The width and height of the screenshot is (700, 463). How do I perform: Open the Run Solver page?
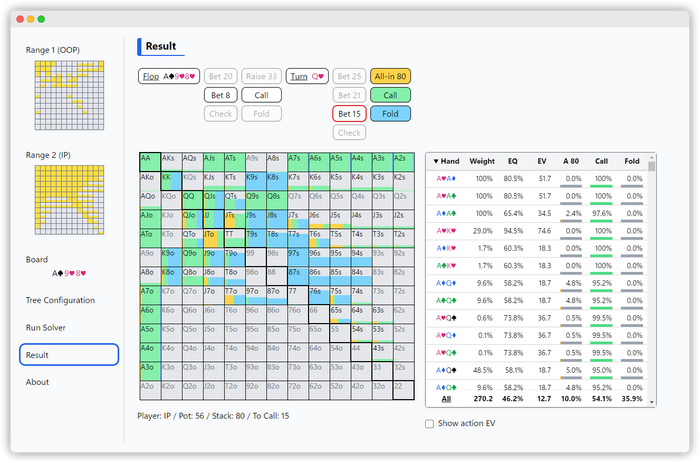click(46, 327)
